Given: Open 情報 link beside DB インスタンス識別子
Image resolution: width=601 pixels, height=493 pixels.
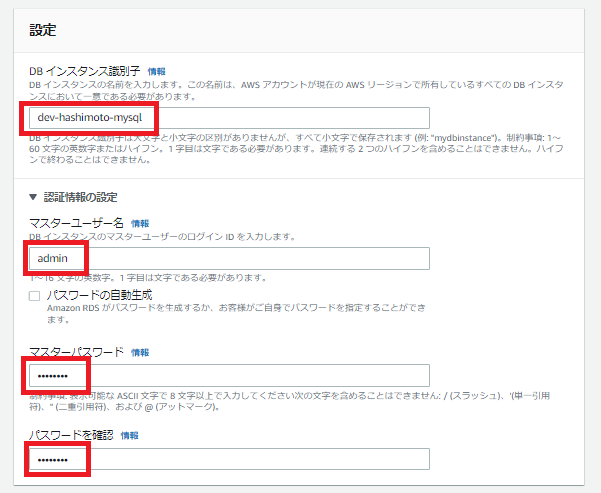Looking at the screenshot, I should click(x=157, y=72).
